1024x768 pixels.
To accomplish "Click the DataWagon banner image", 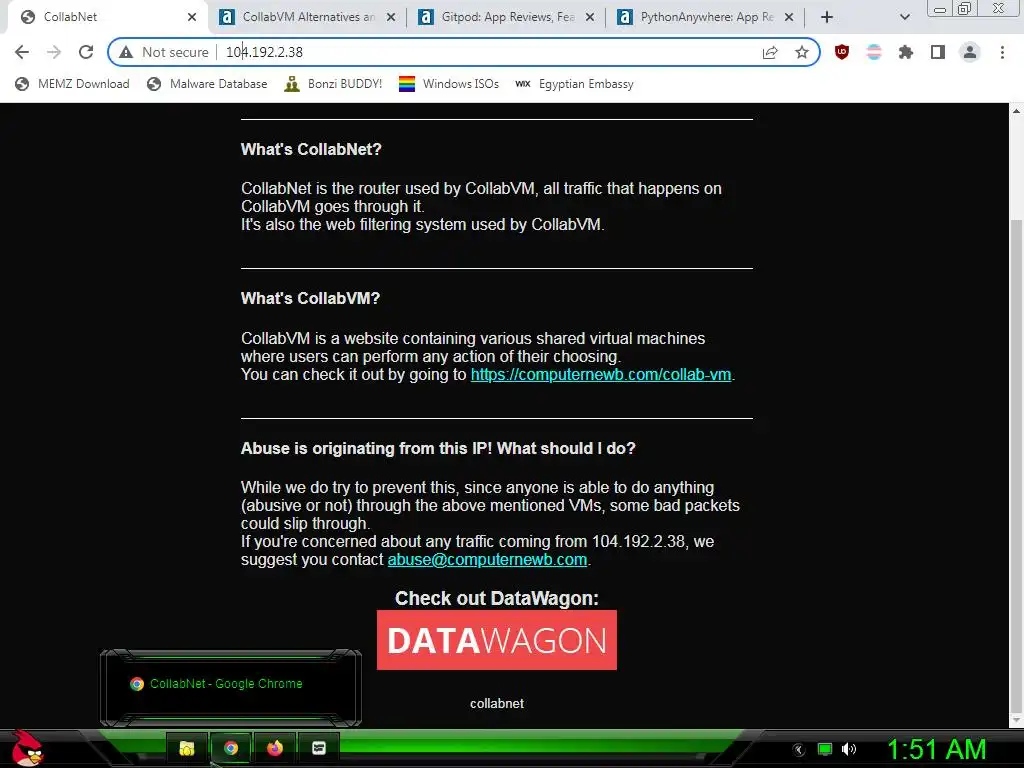I will [496, 640].
